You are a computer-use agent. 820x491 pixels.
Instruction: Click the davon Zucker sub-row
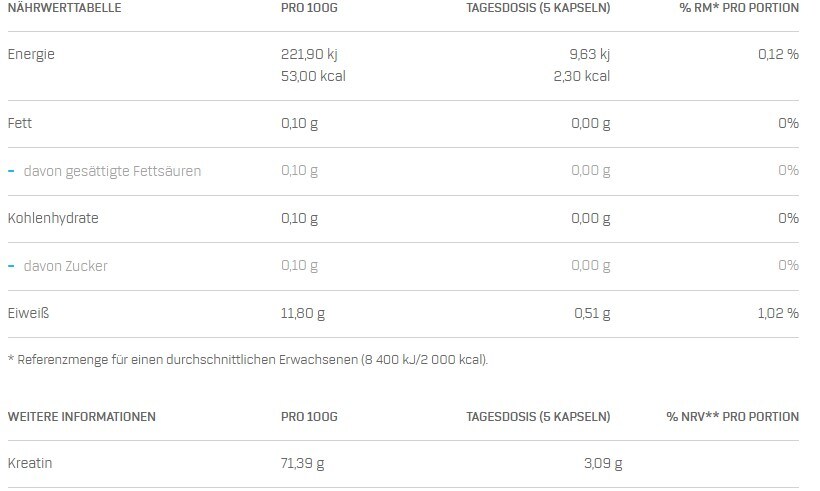click(x=403, y=266)
